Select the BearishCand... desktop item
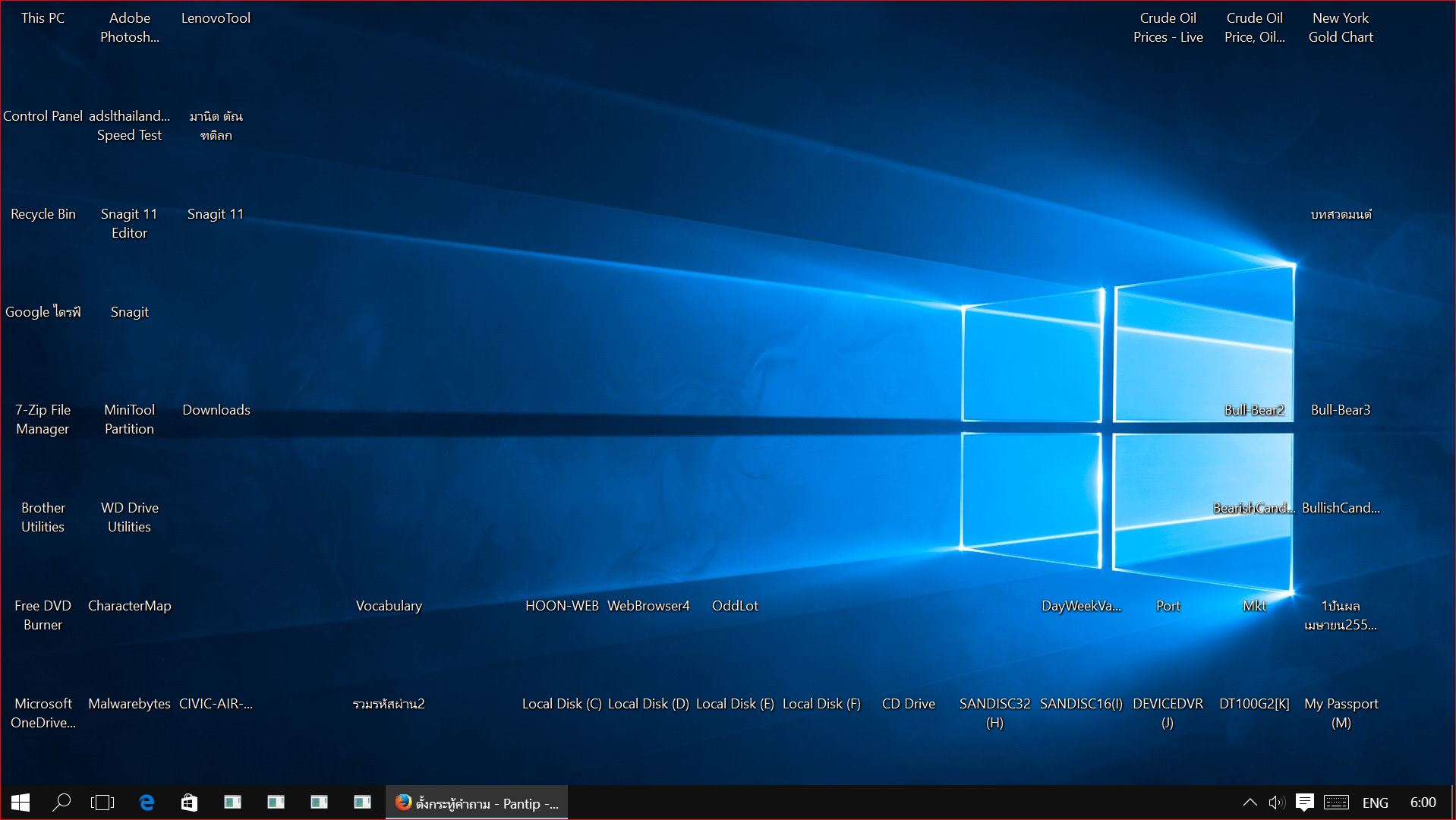Viewport: 1456px width, 820px height. (1254, 508)
